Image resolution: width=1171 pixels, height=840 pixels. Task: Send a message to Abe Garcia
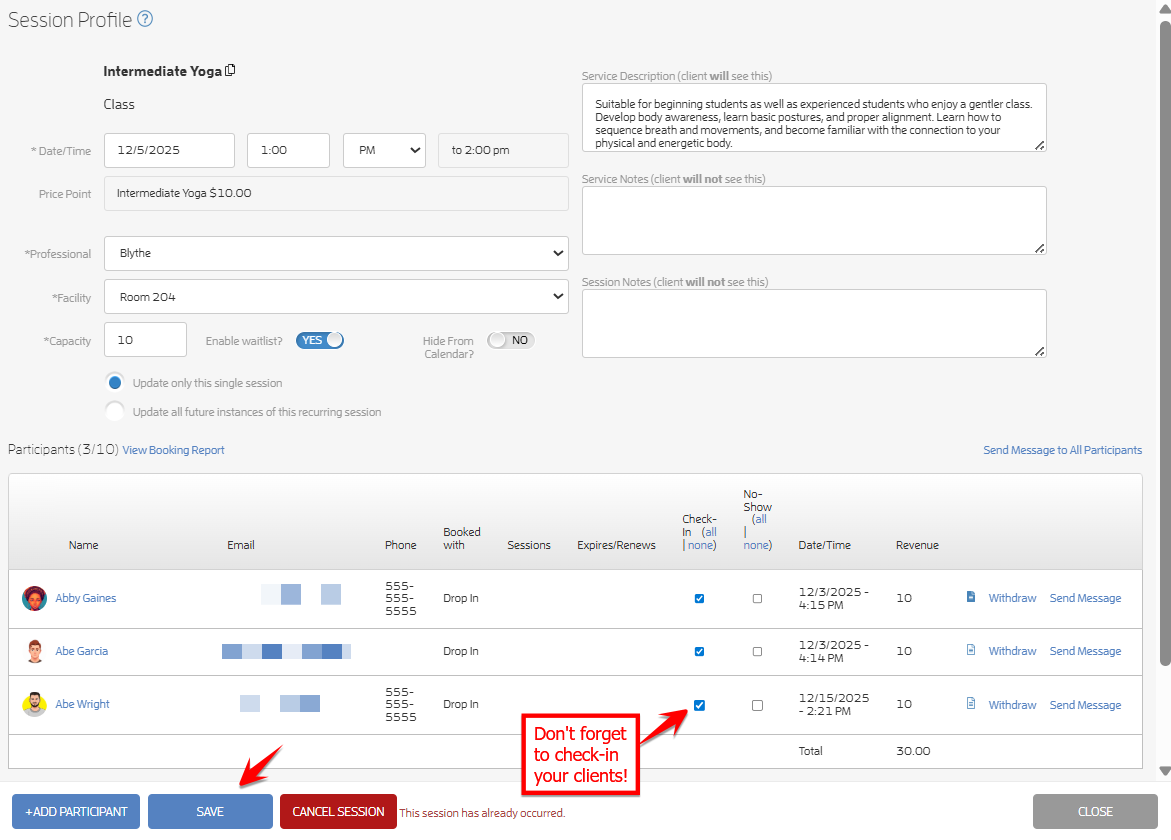[x=1085, y=651]
